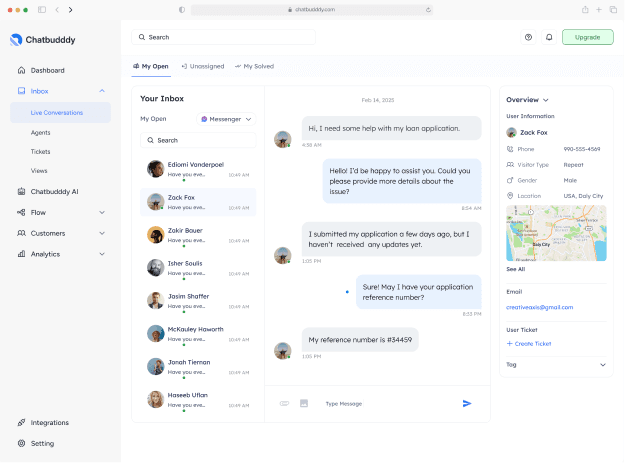Screen dimensions: 625x463
Task: Click the browser tab overview icon
Action: (613, 10)
